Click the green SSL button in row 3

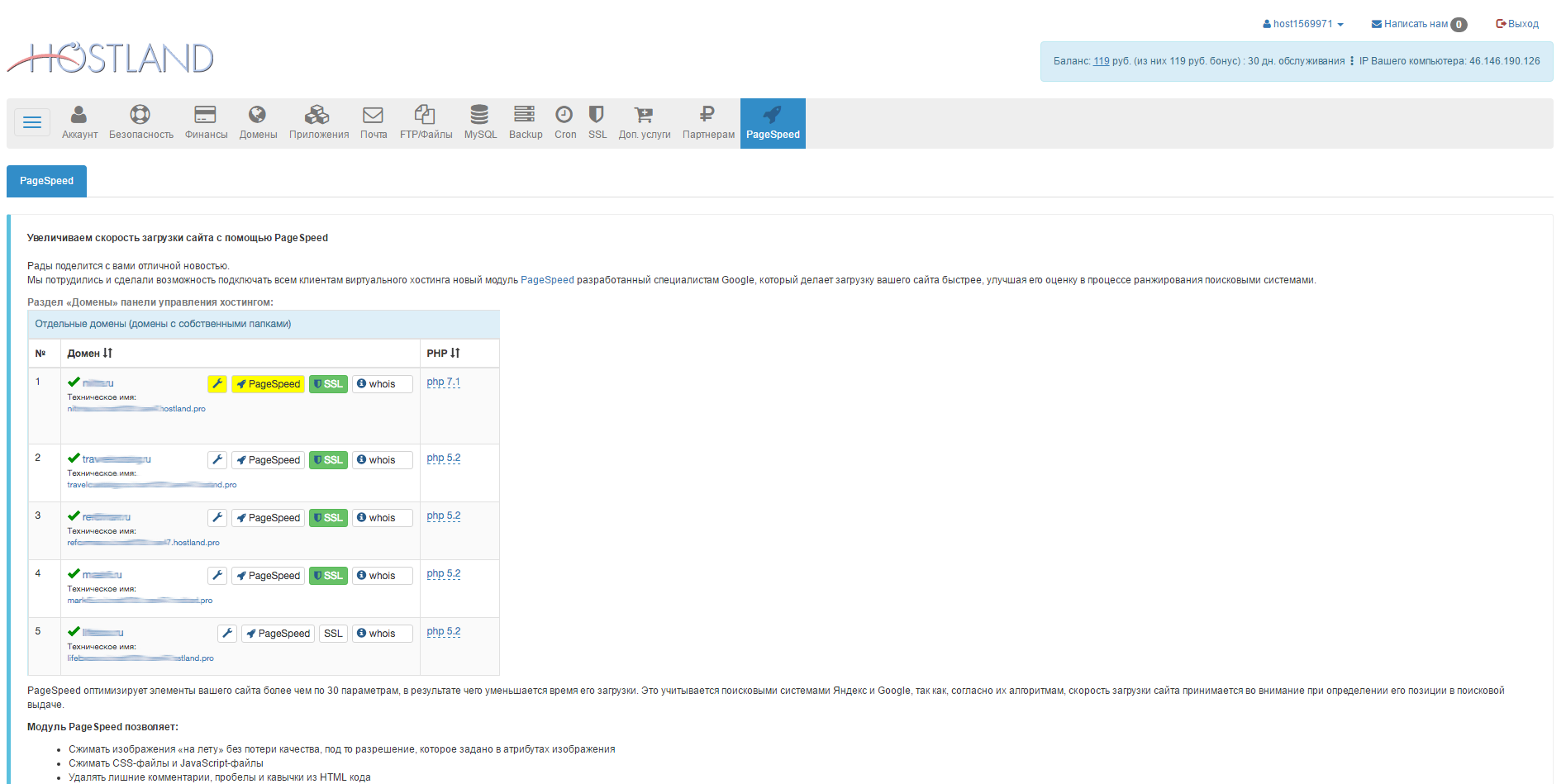coord(328,518)
